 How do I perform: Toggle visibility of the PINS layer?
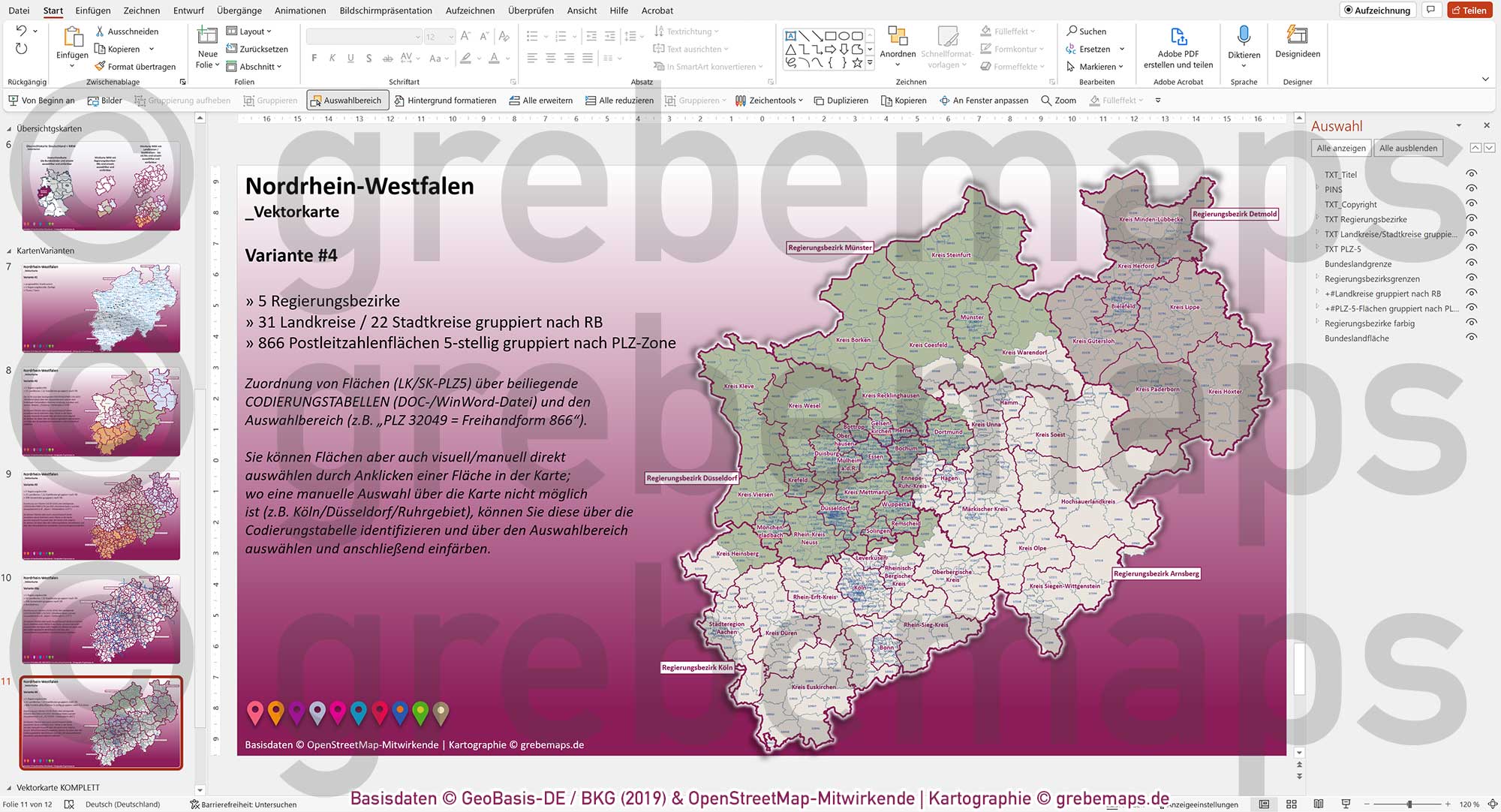(1472, 189)
